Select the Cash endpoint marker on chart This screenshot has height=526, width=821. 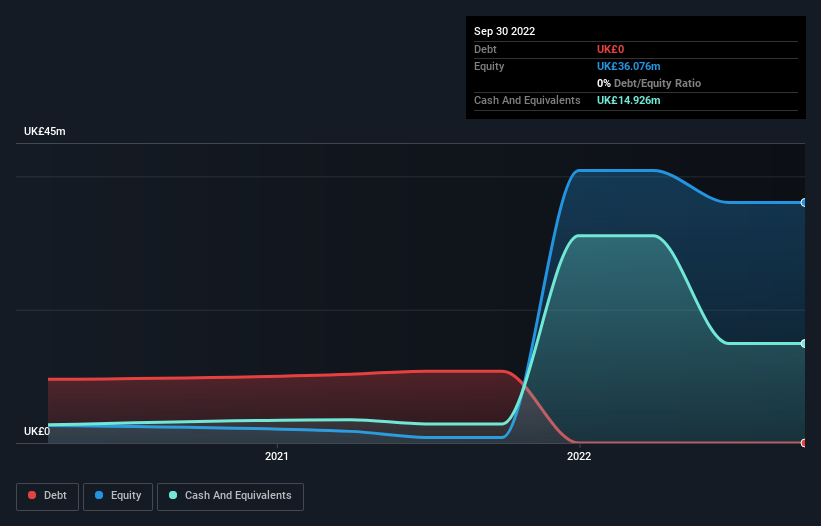coord(804,343)
